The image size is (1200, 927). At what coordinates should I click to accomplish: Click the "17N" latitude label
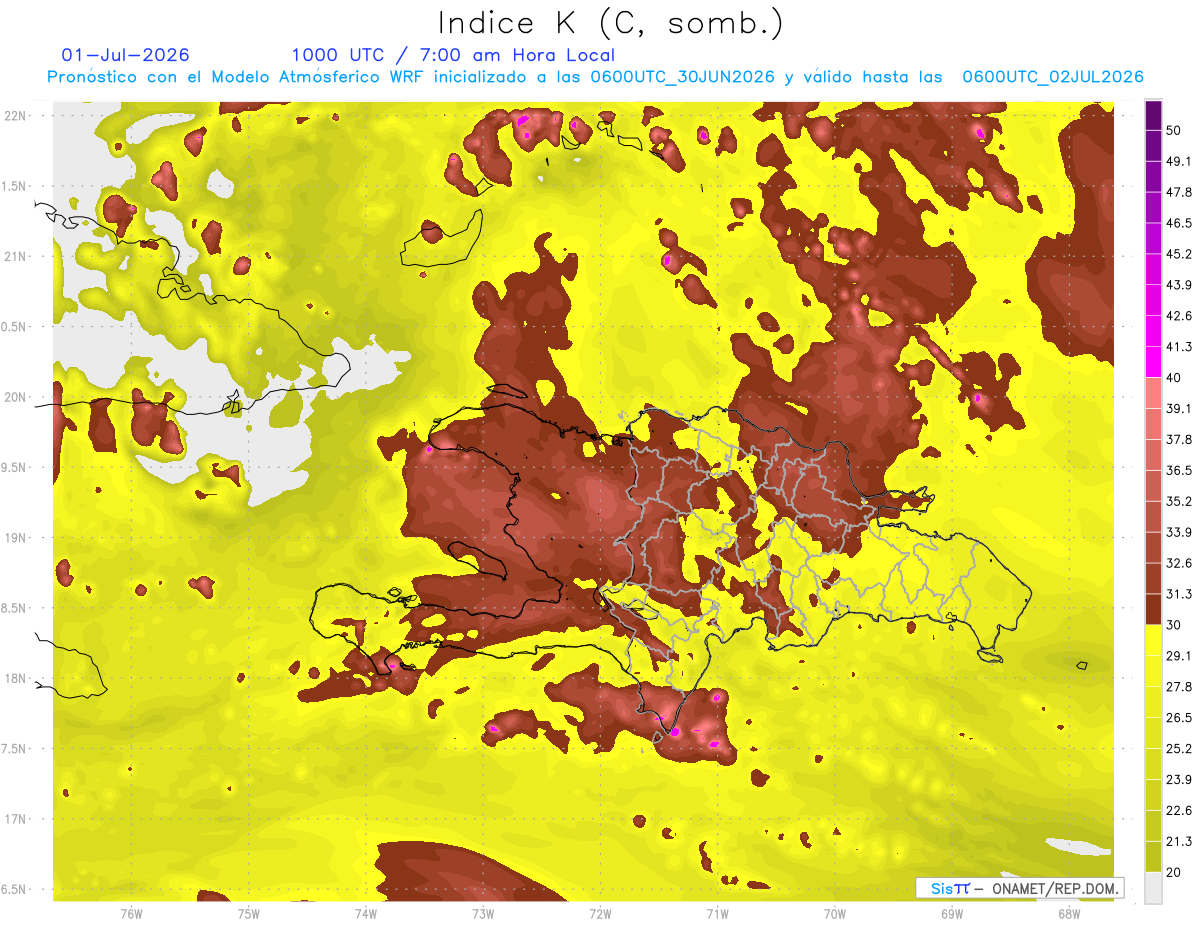17,819
